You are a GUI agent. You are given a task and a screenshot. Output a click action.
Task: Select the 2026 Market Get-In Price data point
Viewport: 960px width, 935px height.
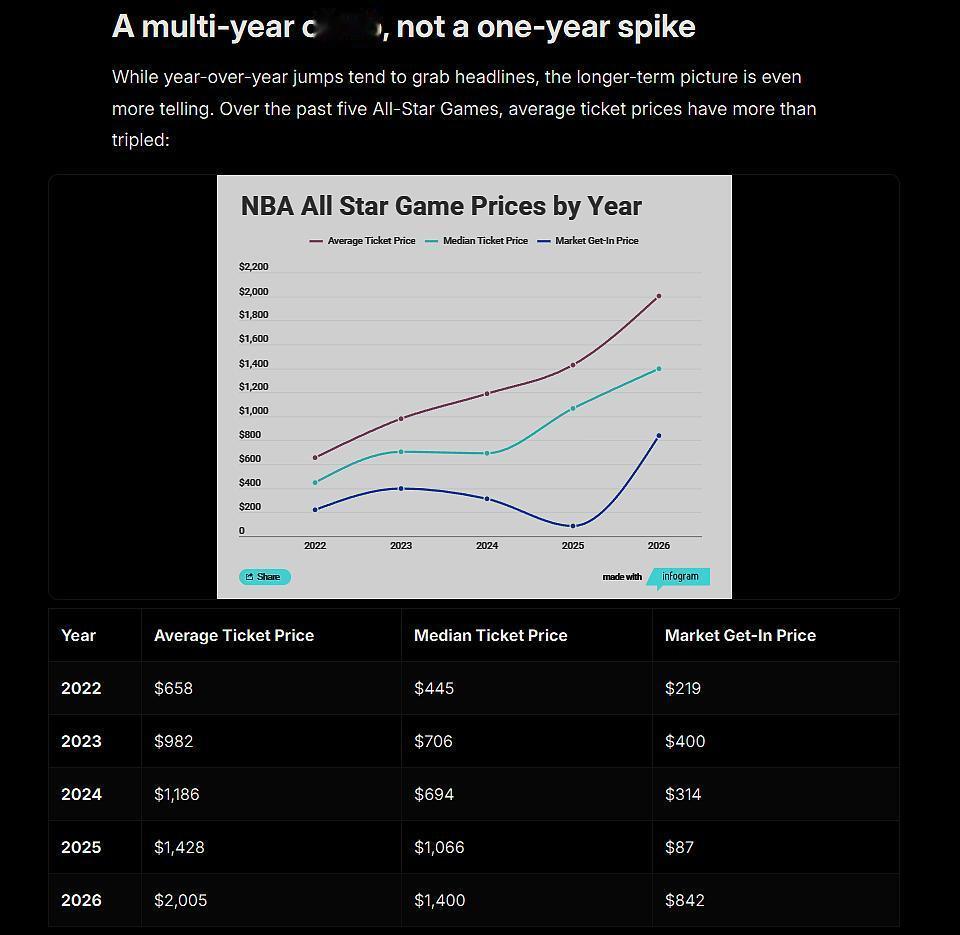point(659,436)
